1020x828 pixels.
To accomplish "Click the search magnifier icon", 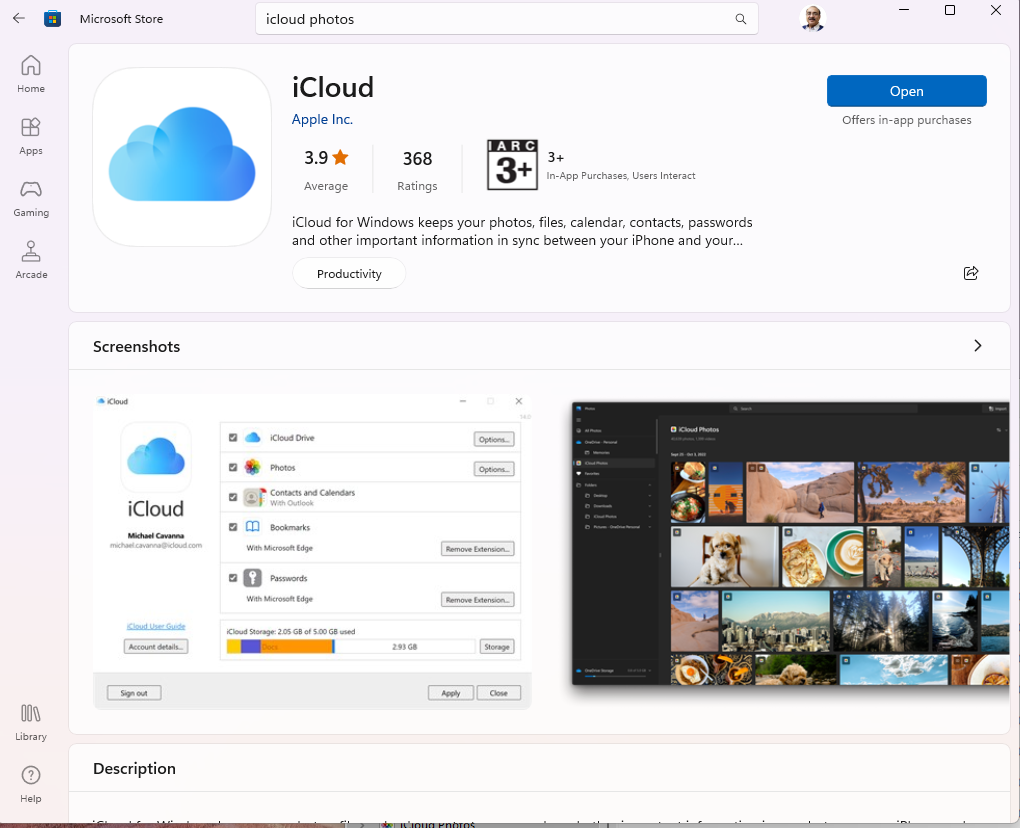I will (741, 19).
